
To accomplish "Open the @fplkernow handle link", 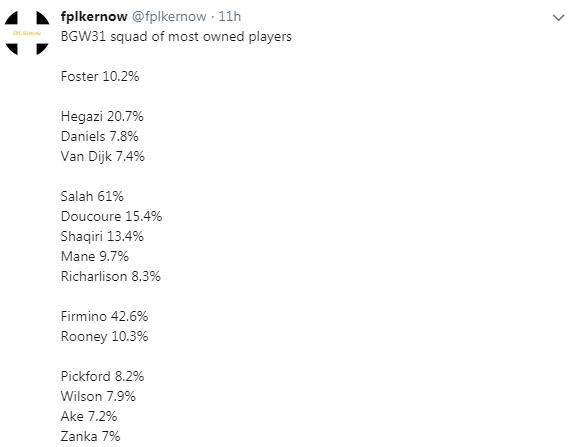I will 169,16.
